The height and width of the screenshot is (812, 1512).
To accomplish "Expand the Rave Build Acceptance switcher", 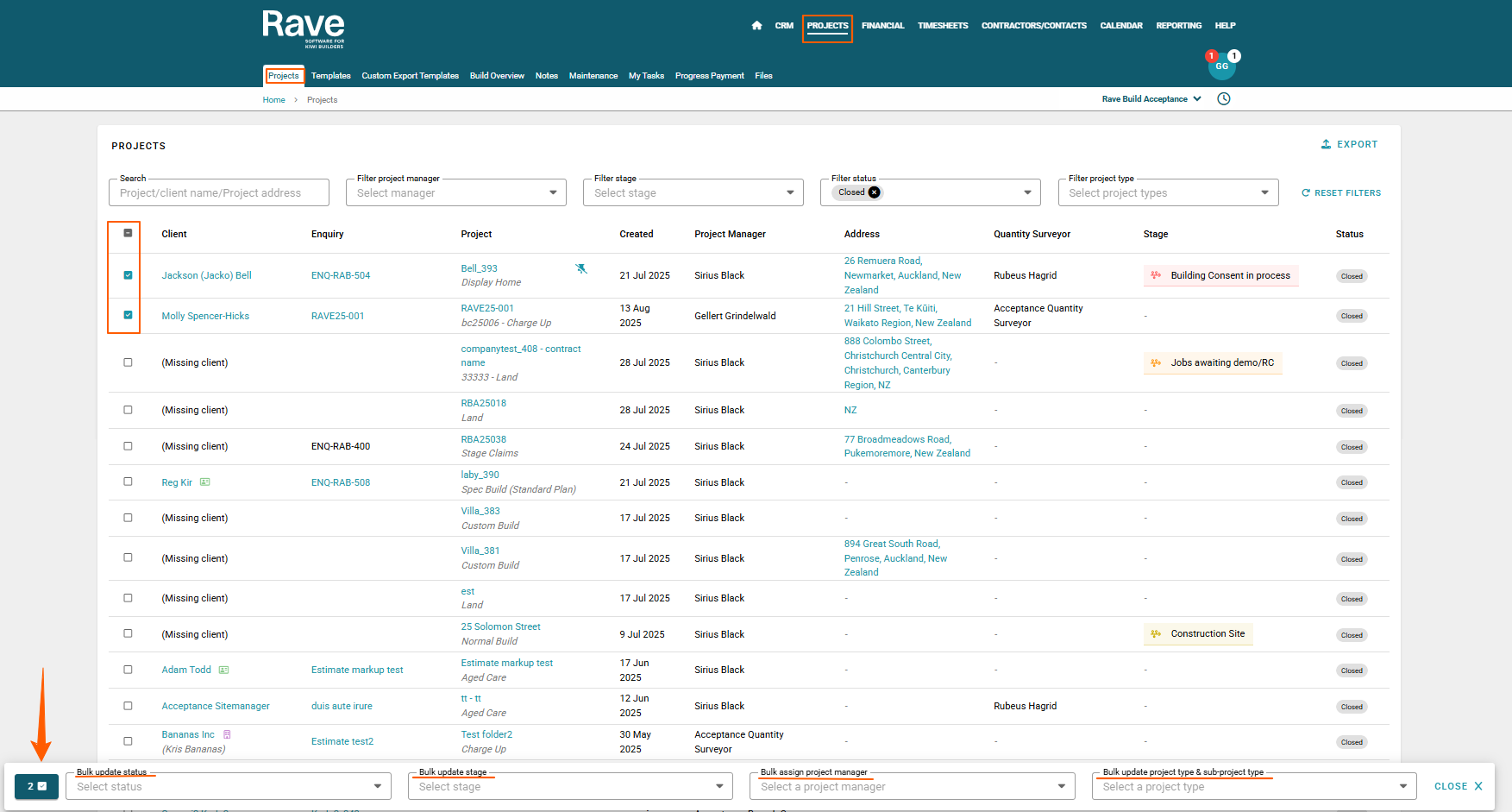I will pyautogui.click(x=1151, y=99).
